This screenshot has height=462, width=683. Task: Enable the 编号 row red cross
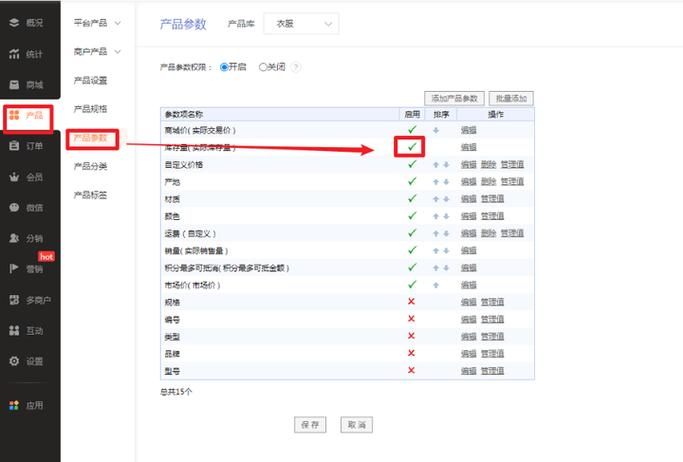coord(411,319)
